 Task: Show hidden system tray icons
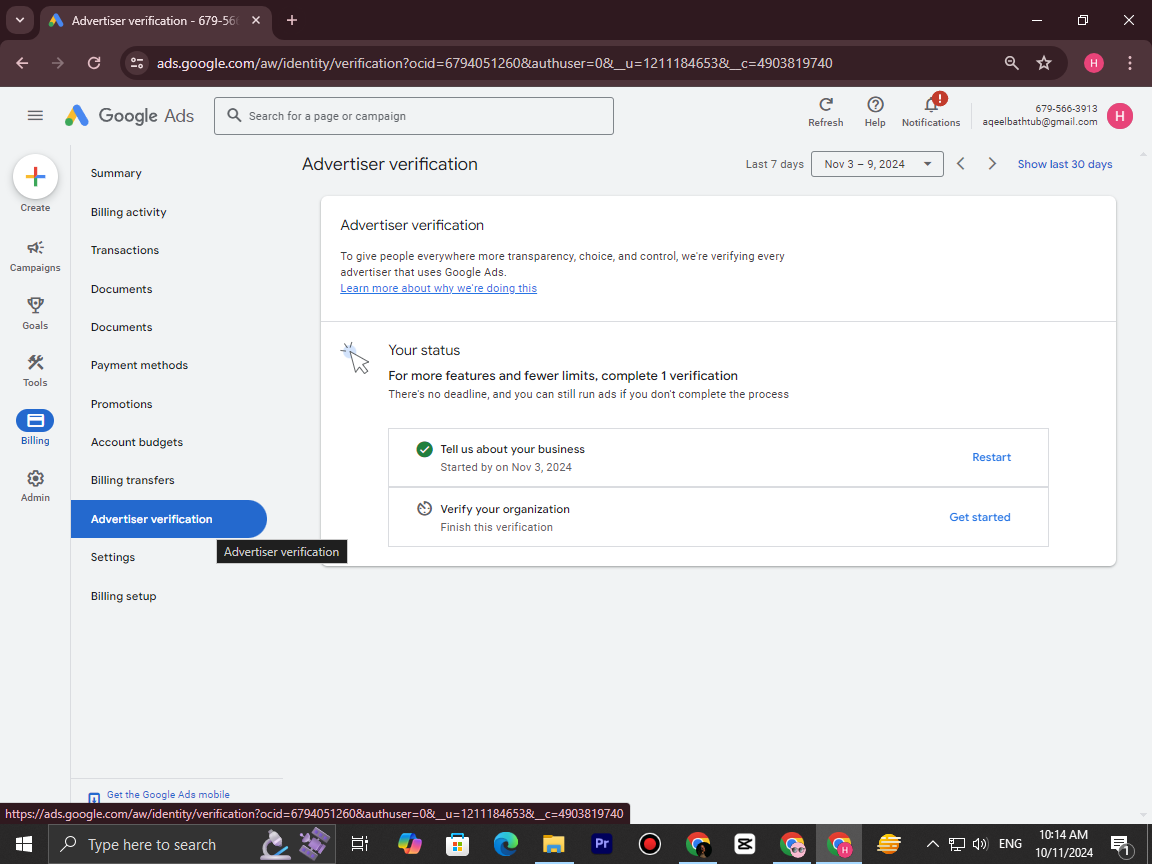pos(932,844)
